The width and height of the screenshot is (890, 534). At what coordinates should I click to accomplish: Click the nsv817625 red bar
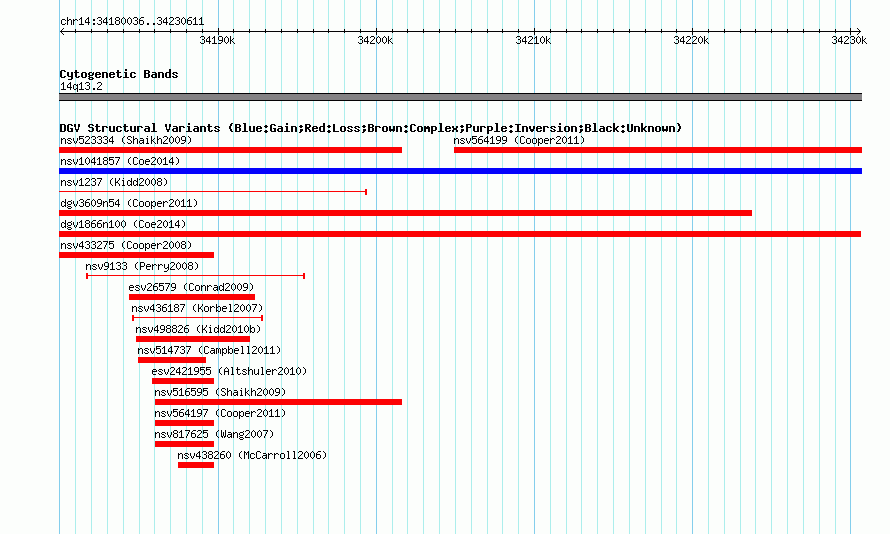coord(184,444)
